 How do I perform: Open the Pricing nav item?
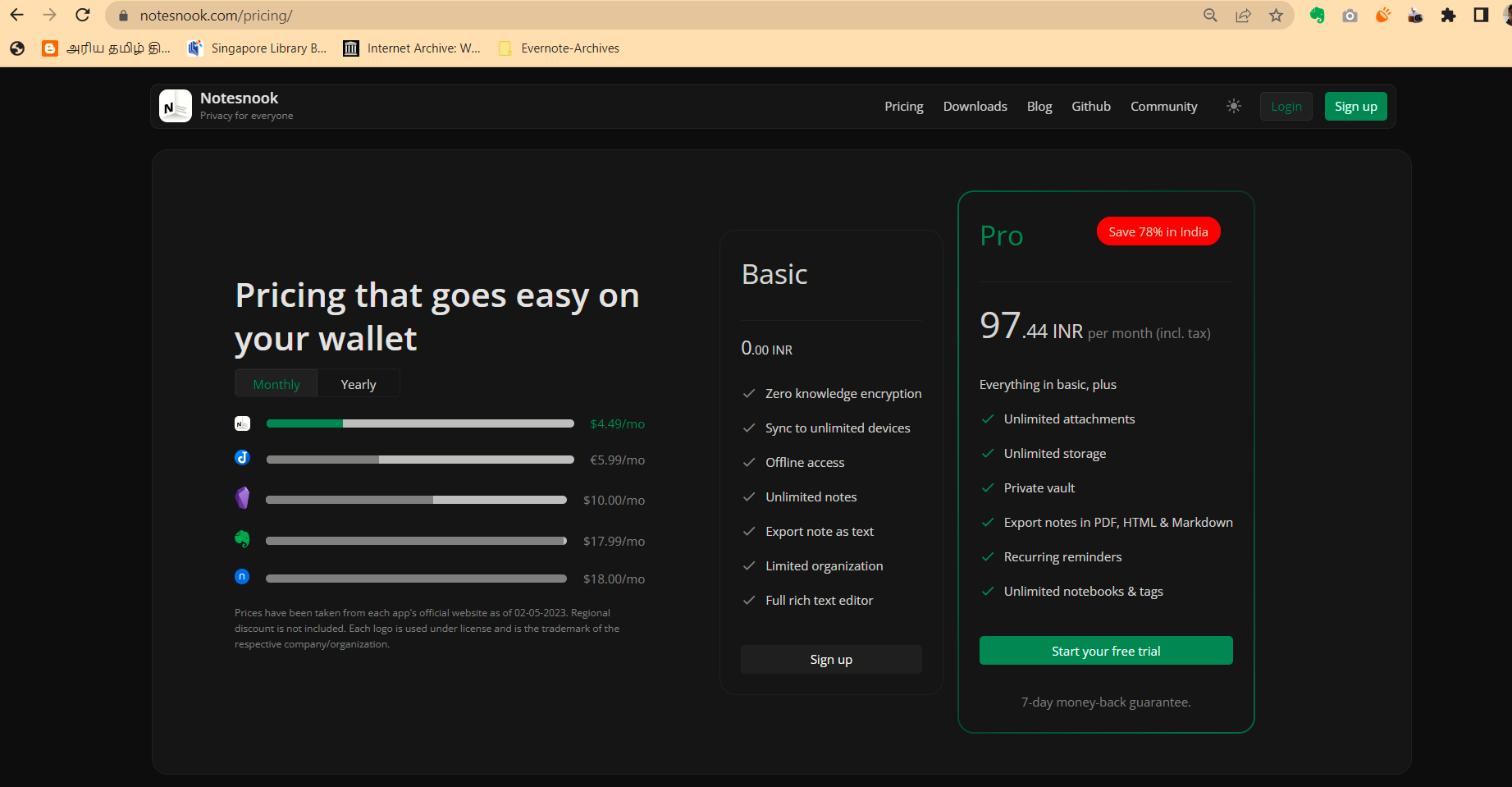[x=903, y=107]
